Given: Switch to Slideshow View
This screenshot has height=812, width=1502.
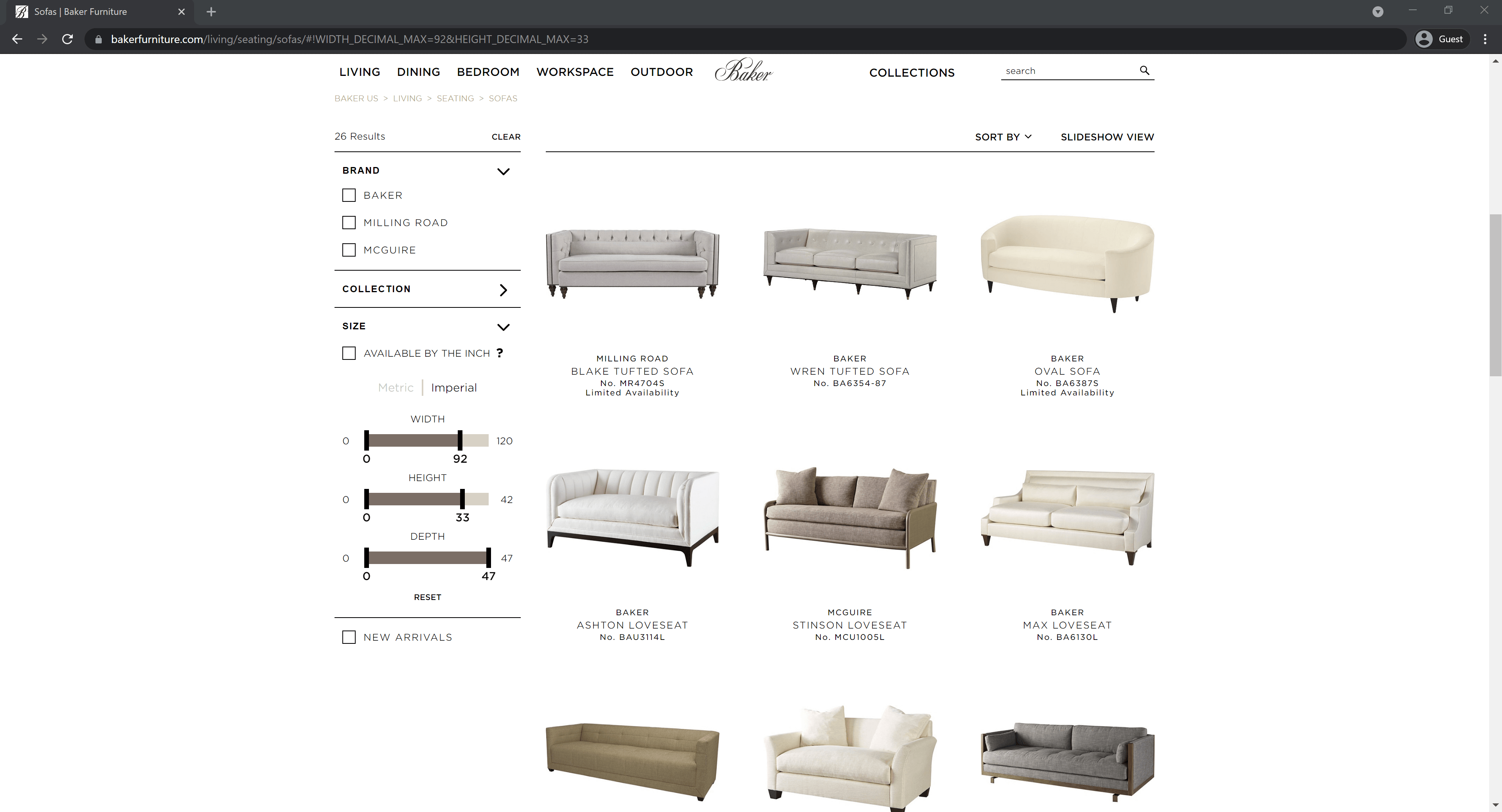Looking at the screenshot, I should (x=1107, y=137).
